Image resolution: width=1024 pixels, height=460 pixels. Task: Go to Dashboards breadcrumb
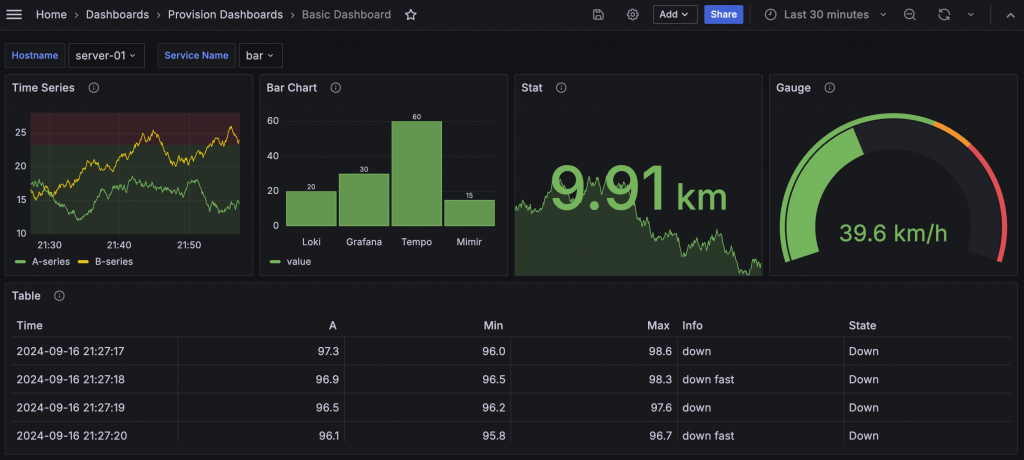[x=118, y=14]
